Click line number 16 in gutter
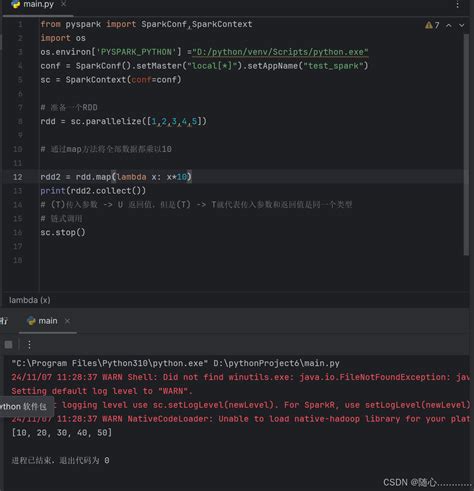This screenshot has height=491, width=474. [x=18, y=233]
